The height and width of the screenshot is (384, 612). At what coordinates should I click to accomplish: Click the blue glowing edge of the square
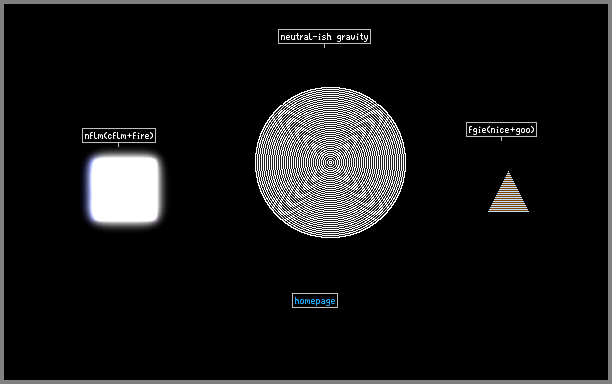(91, 189)
